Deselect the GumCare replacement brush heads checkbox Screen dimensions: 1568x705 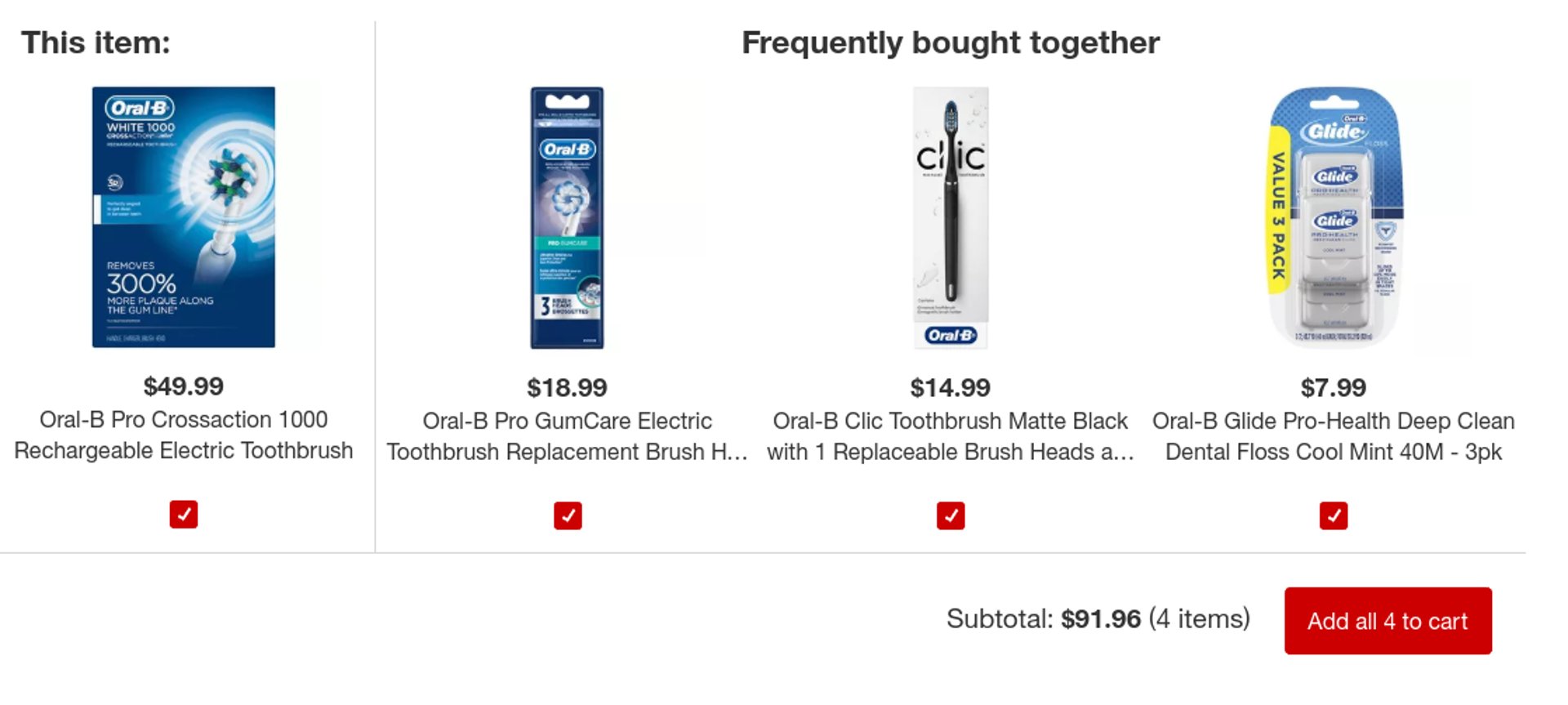(568, 516)
